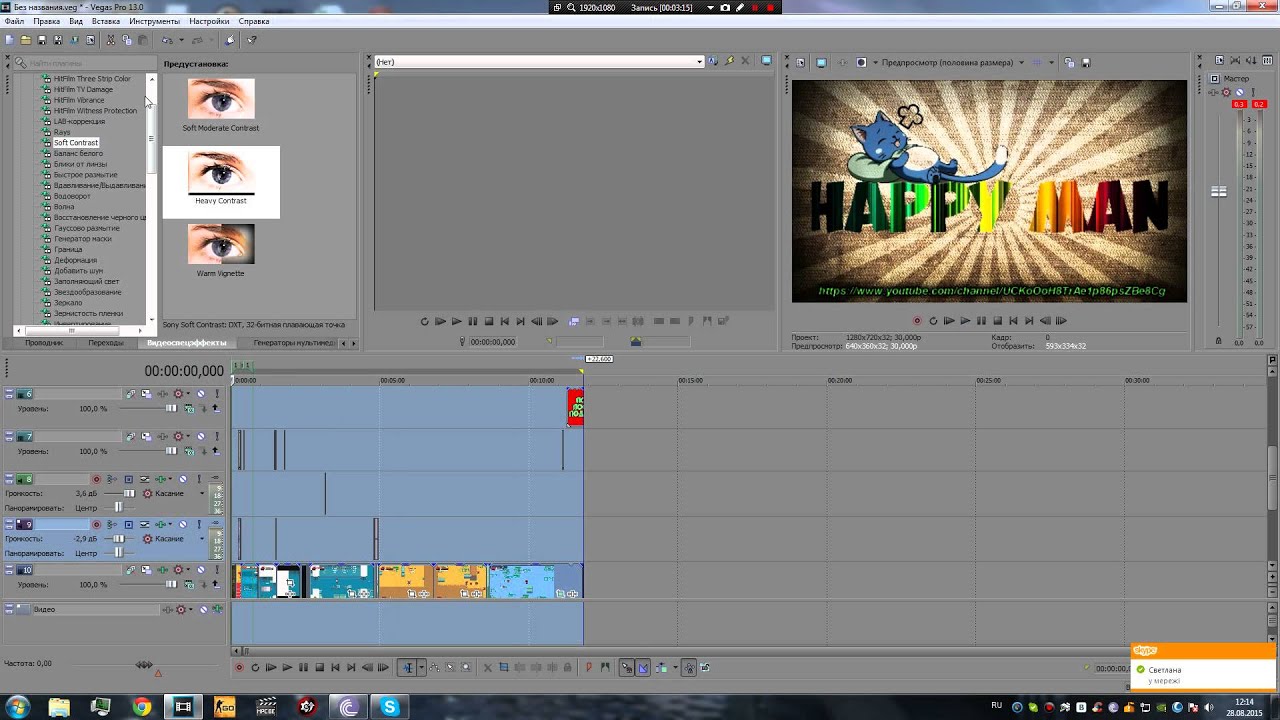Viewport: 1280px width, 720px height.
Task: Select the Envelope Edit tool
Action: pos(434,667)
